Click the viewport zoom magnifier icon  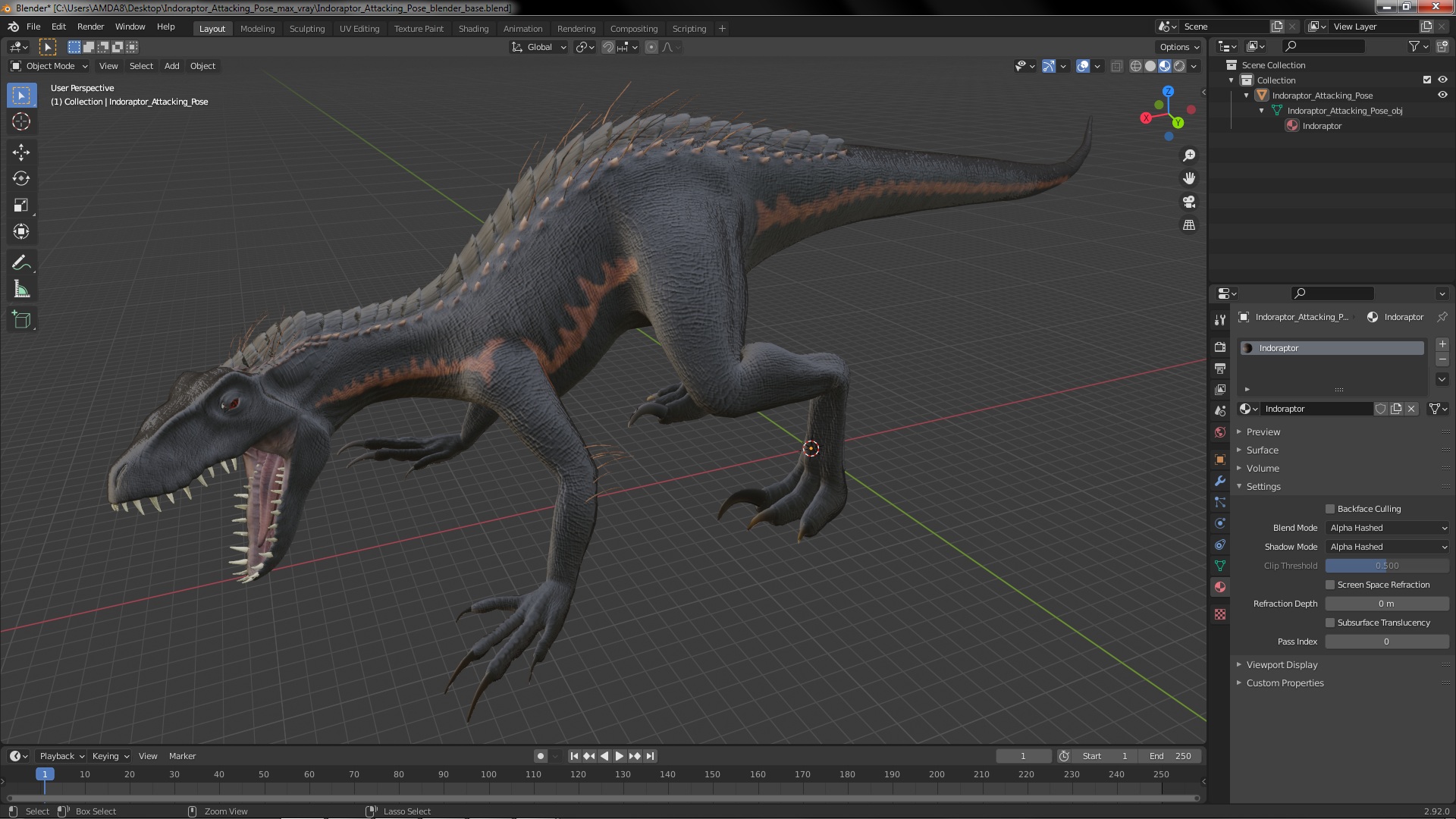point(1189,155)
